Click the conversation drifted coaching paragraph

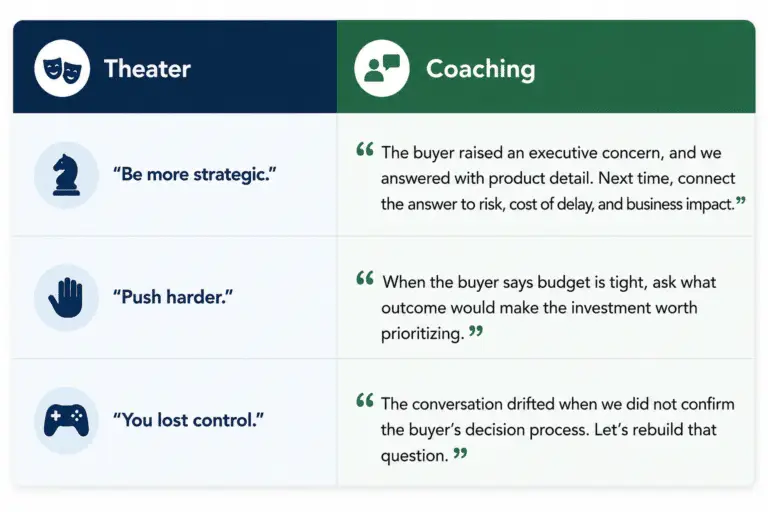(x=558, y=430)
